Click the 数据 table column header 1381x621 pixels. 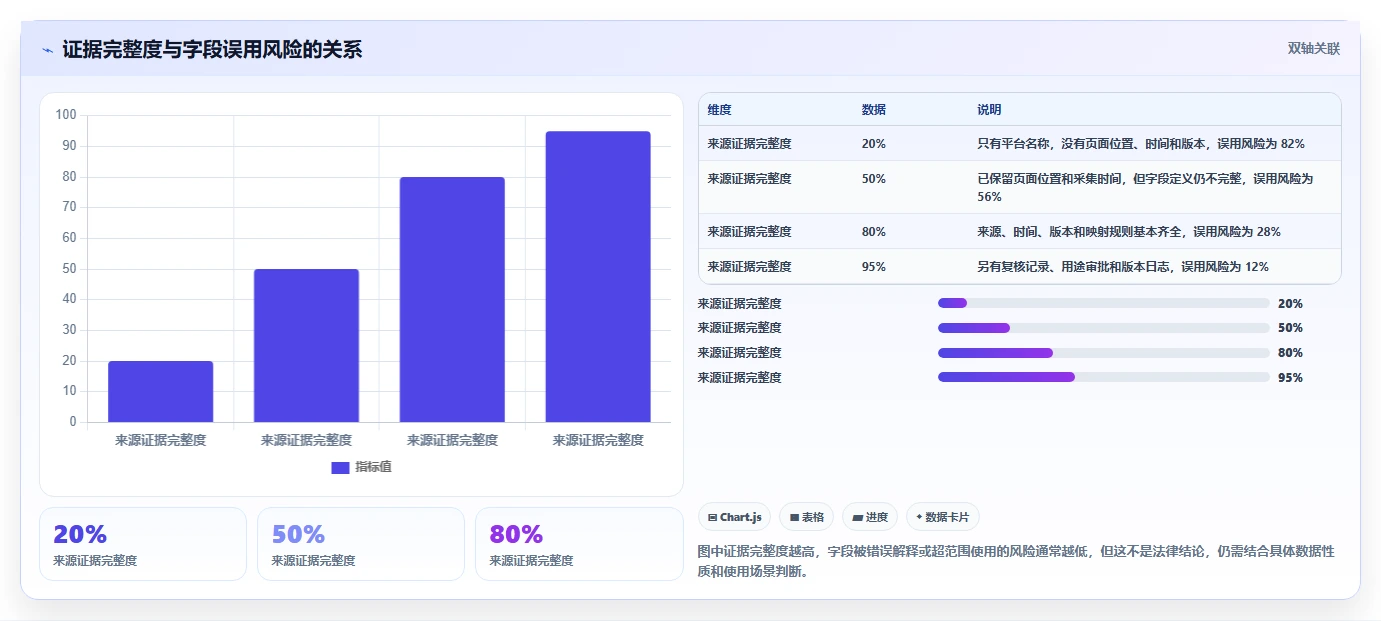[x=873, y=110]
